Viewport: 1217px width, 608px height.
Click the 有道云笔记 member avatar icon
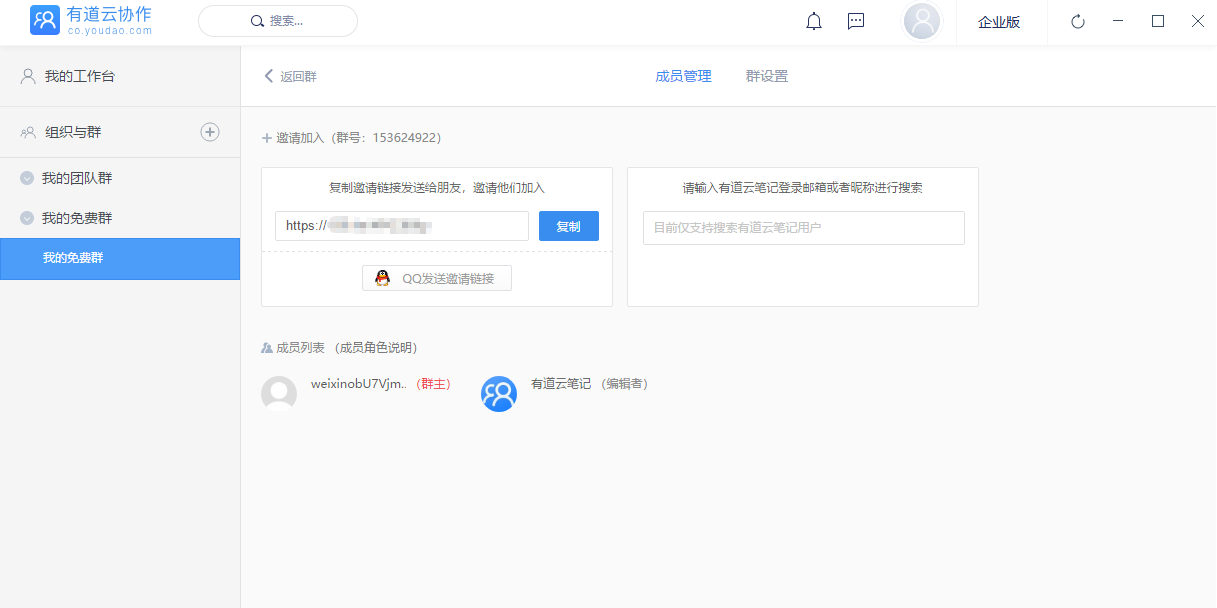pos(499,394)
